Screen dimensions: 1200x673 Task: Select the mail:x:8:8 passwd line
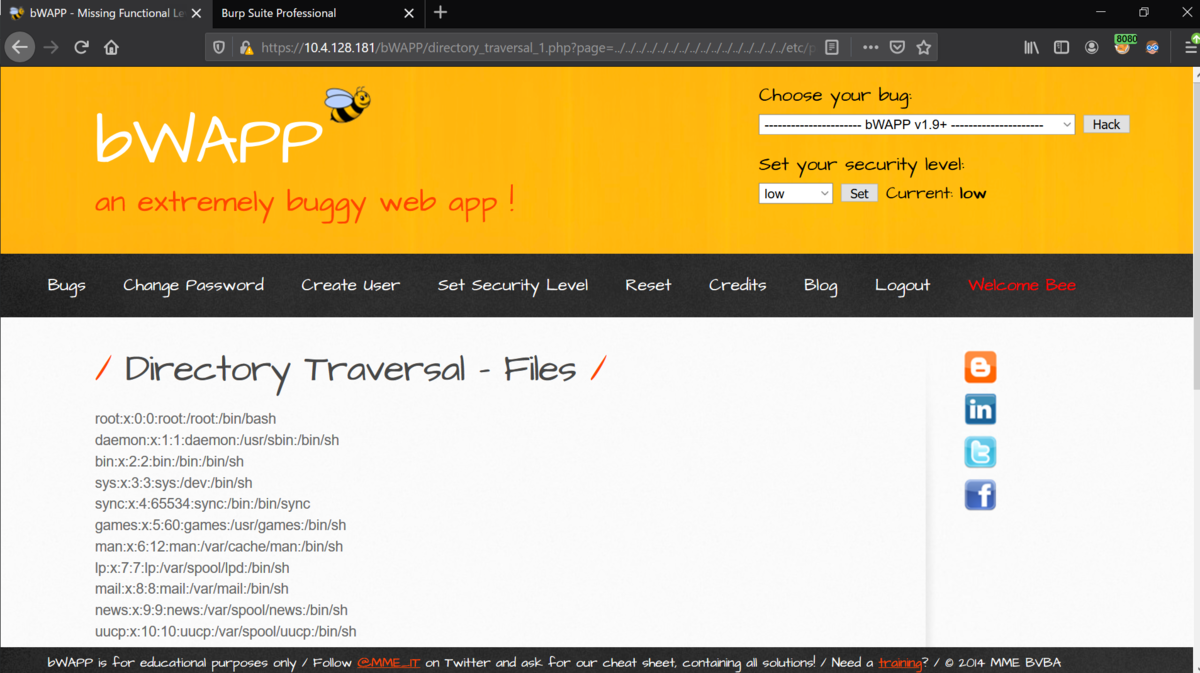tap(192, 589)
